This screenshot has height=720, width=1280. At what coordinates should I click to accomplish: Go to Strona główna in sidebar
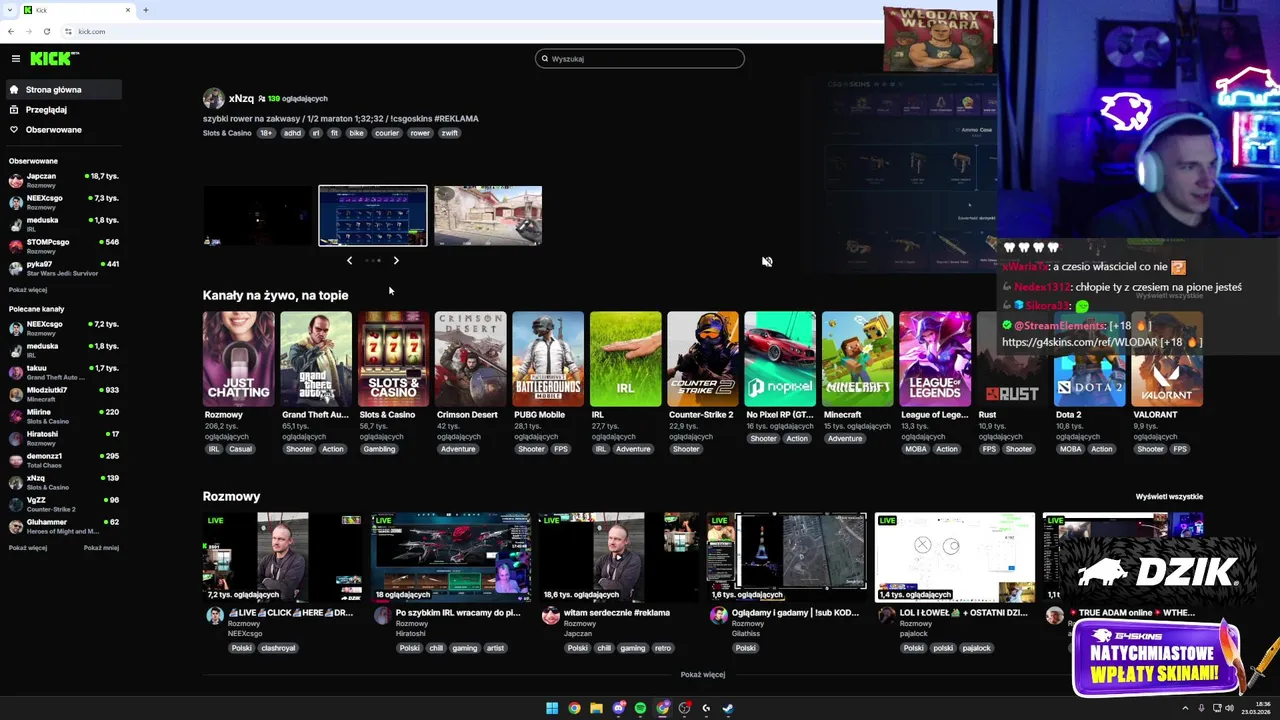(x=62, y=90)
